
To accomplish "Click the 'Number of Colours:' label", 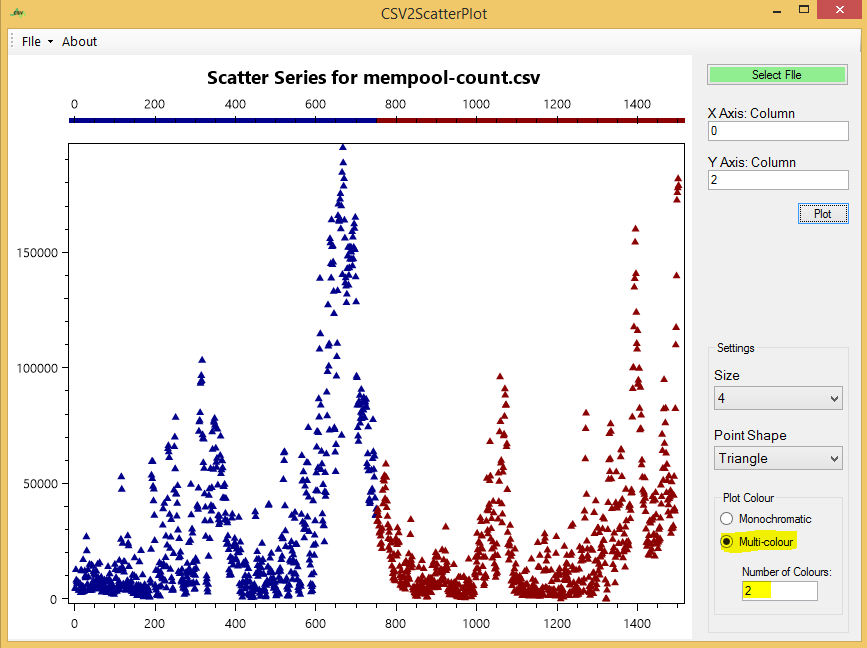I will pos(786,572).
